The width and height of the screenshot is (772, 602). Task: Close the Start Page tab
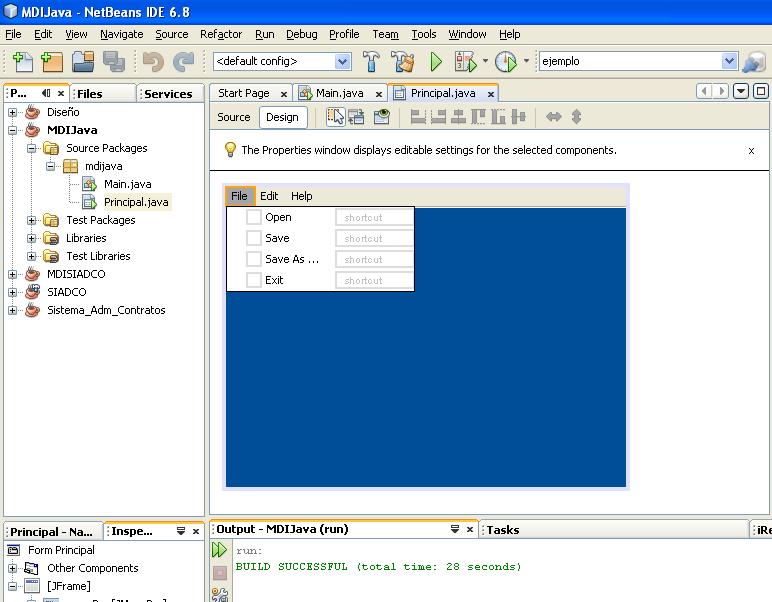(284, 94)
